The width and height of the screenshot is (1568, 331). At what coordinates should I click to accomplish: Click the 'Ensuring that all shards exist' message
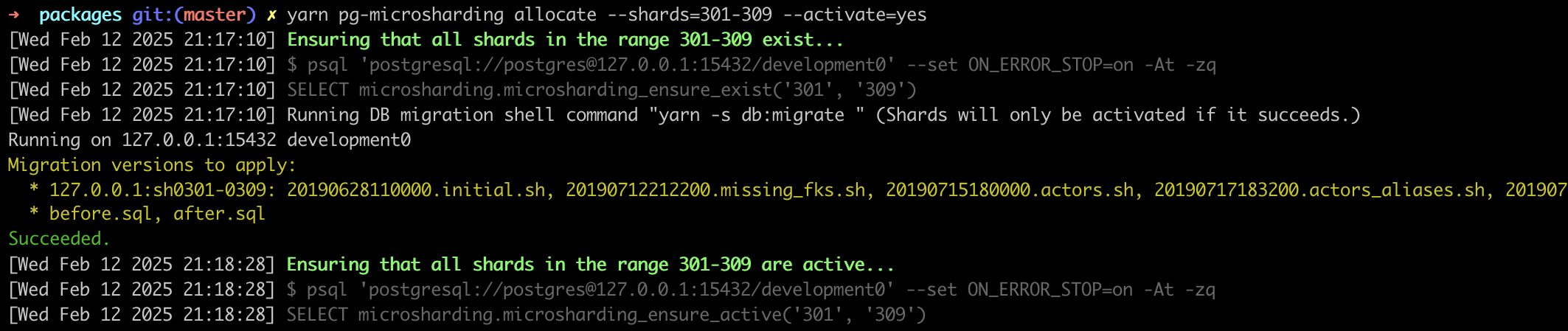click(565, 40)
